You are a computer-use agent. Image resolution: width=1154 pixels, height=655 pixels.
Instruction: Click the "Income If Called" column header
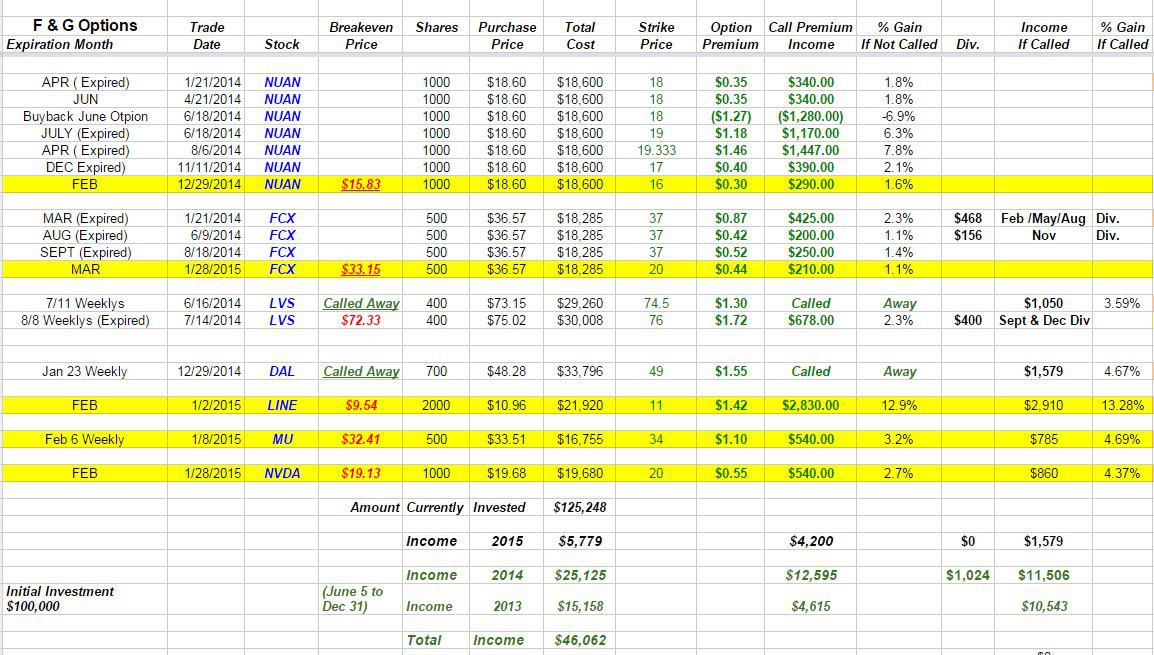point(1044,35)
